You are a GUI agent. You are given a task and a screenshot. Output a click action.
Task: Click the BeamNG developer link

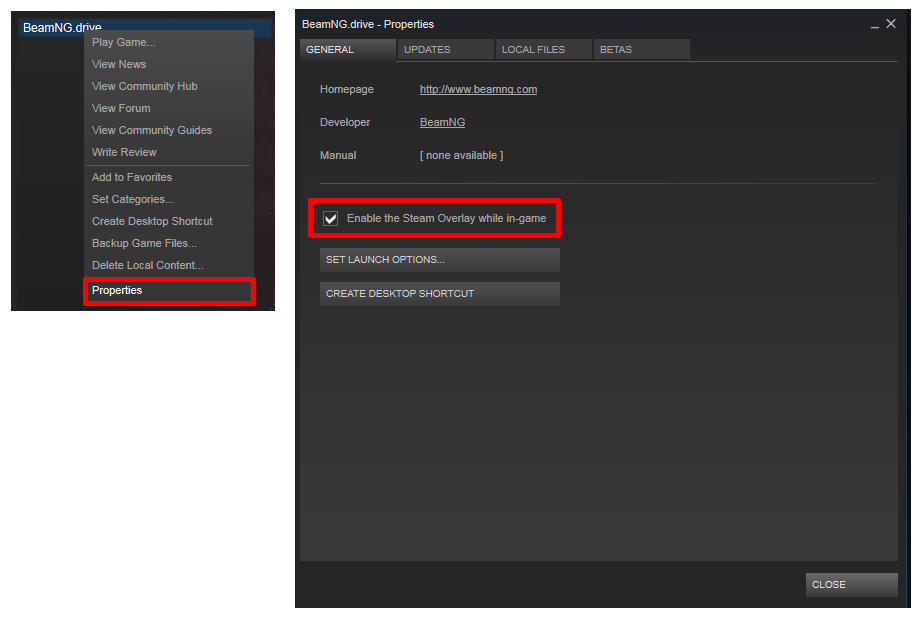442,122
